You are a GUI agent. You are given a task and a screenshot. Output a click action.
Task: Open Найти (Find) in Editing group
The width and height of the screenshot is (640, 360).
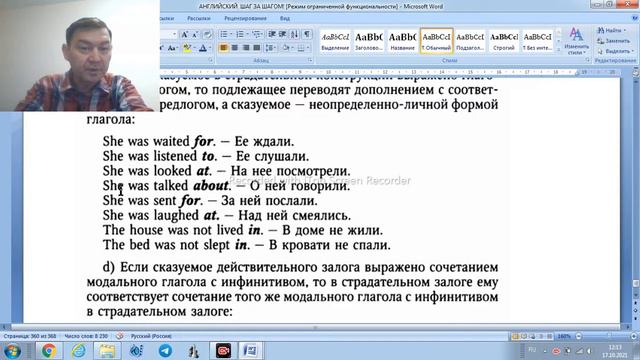point(611,31)
